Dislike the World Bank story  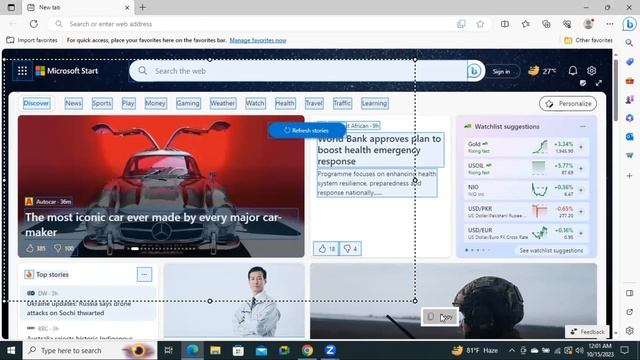click(350, 249)
